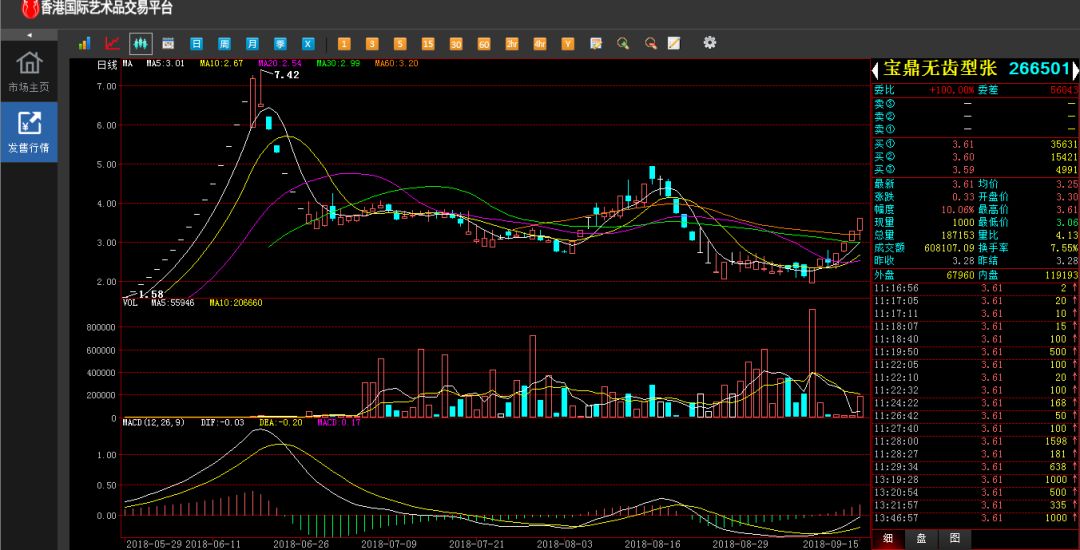Image resolution: width=1080 pixels, height=550 pixels.
Task: Click the MA60:3.20 indicator label
Action: tap(396, 63)
